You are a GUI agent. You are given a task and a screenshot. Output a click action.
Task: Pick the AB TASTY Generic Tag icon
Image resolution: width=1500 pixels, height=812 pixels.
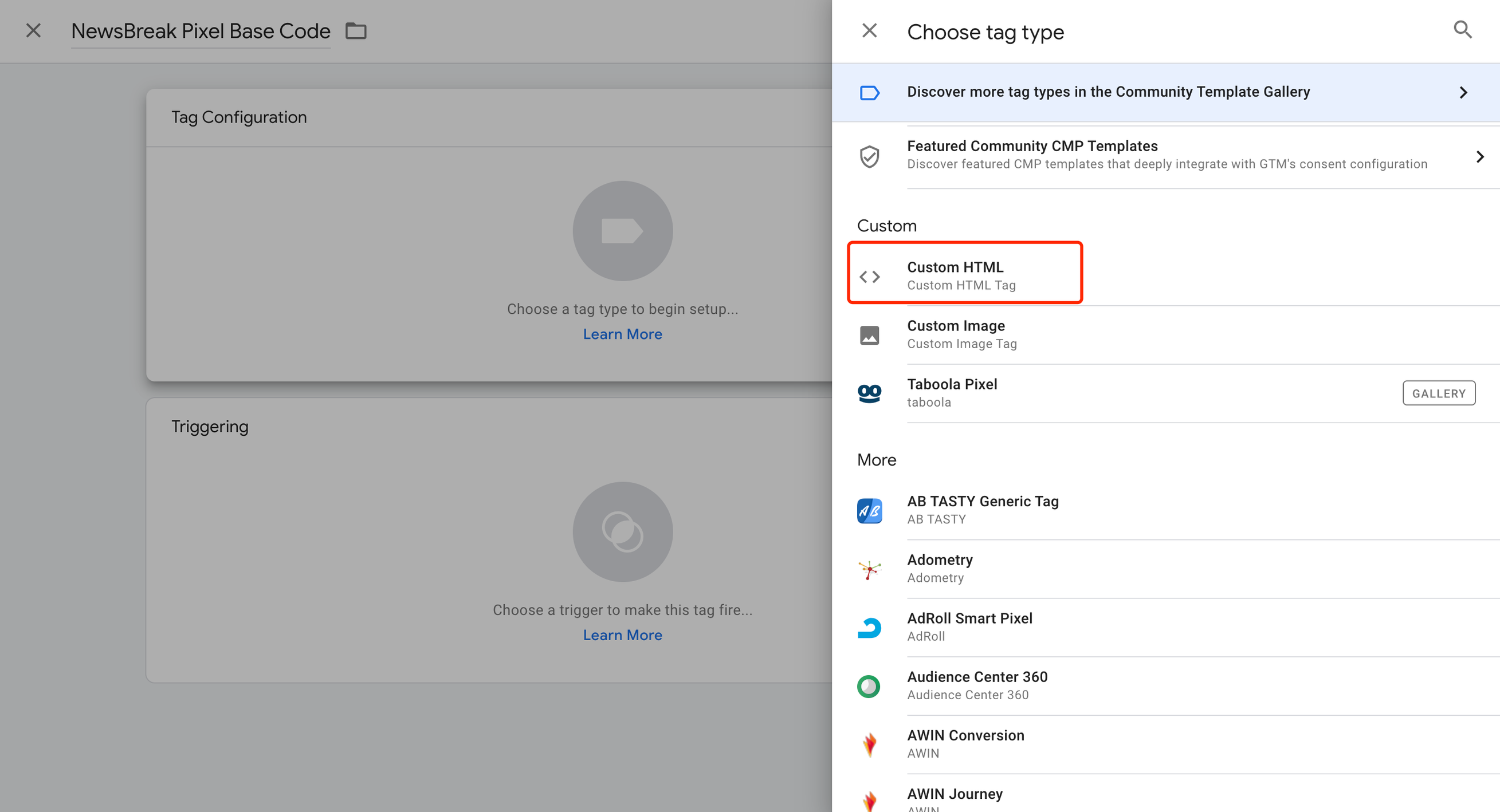tap(869, 510)
